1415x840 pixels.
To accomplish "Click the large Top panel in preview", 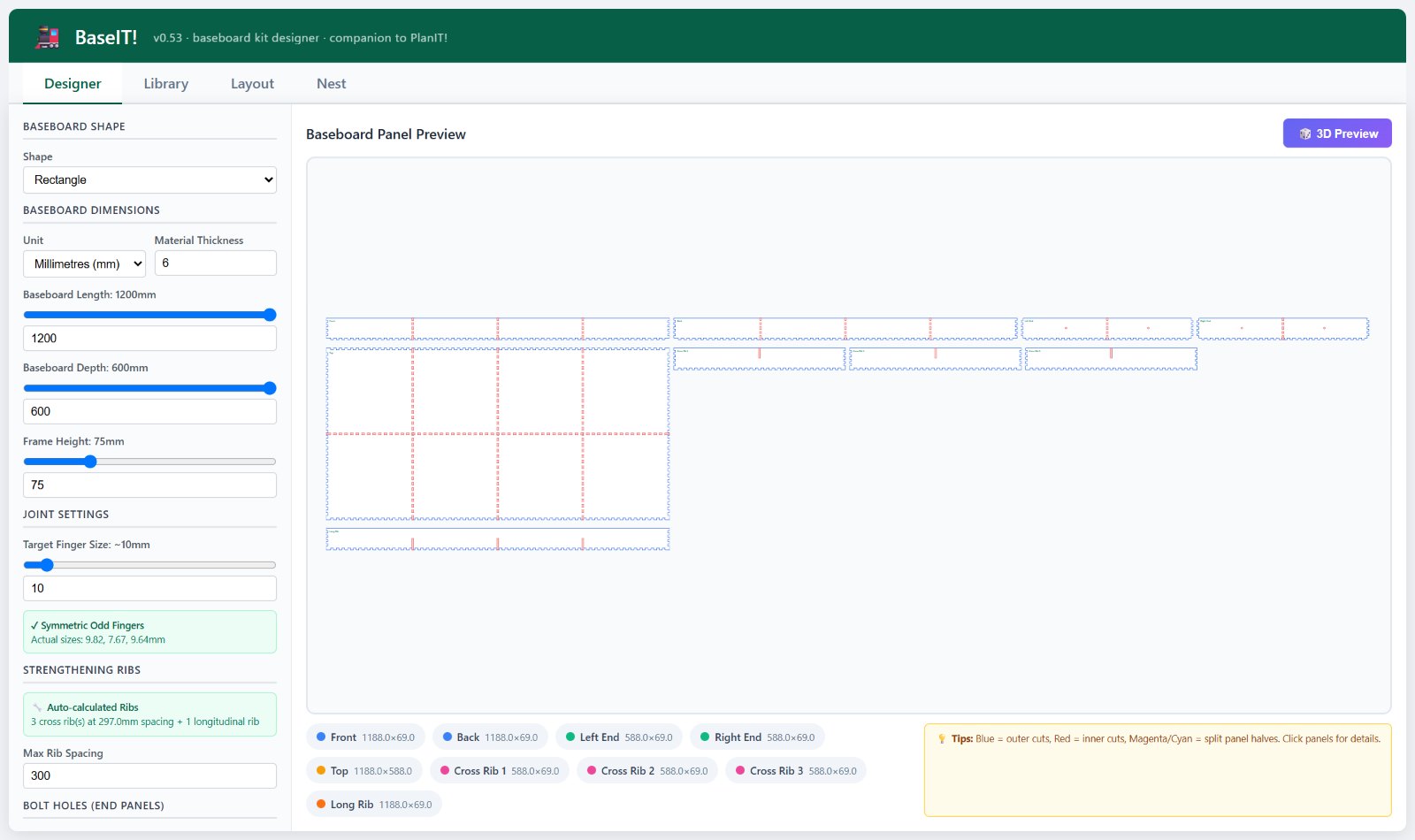I will (498, 433).
